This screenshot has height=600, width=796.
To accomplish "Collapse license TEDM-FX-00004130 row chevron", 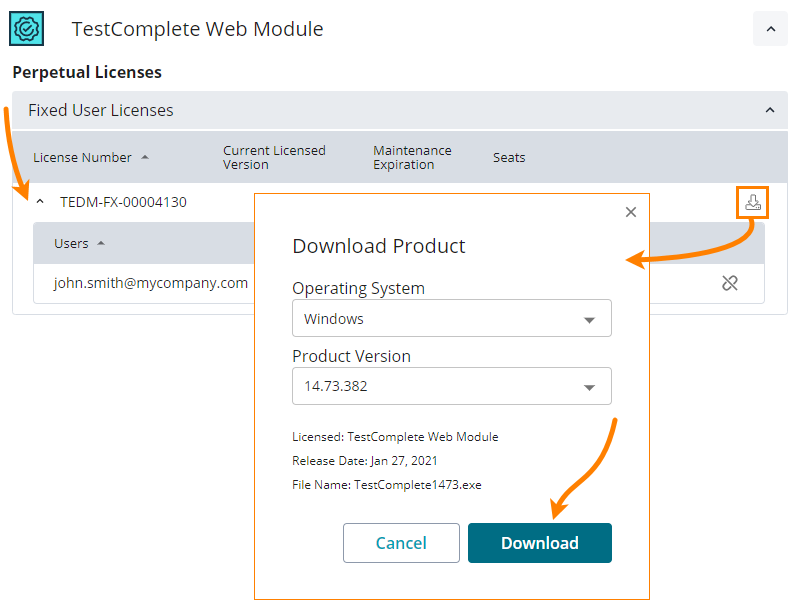I will (40, 202).
